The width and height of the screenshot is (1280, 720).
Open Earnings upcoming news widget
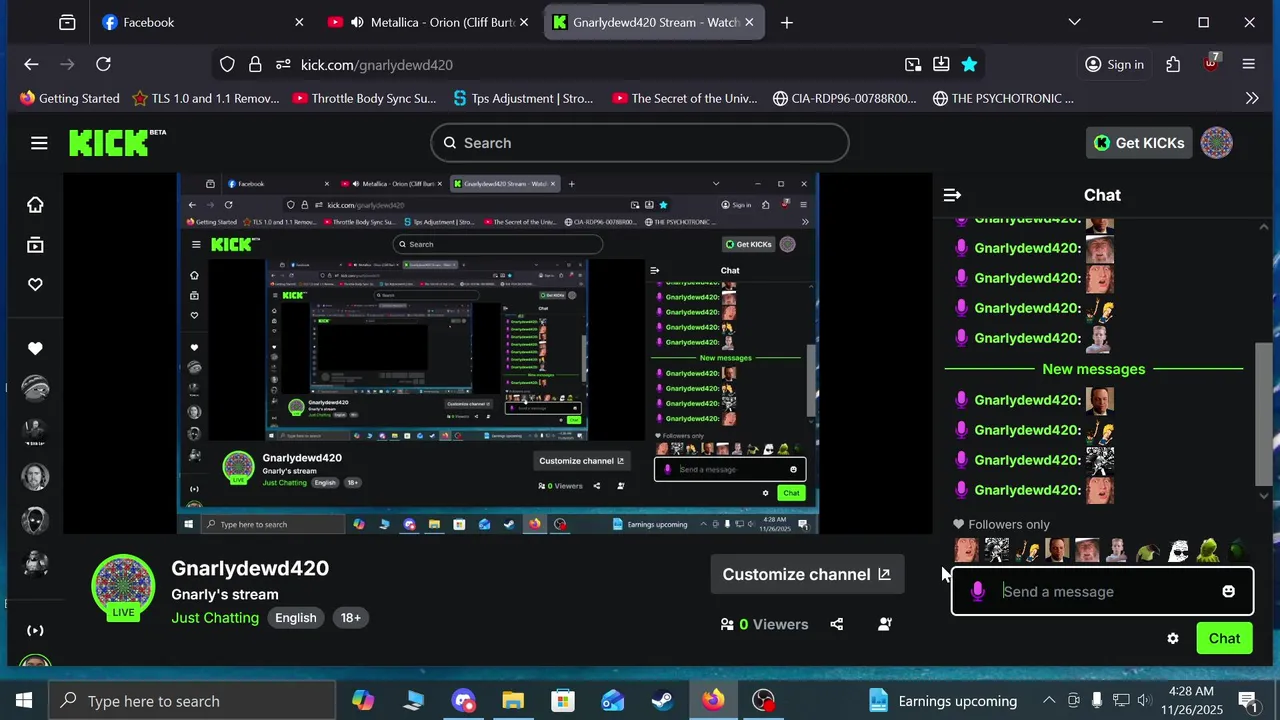point(942,701)
